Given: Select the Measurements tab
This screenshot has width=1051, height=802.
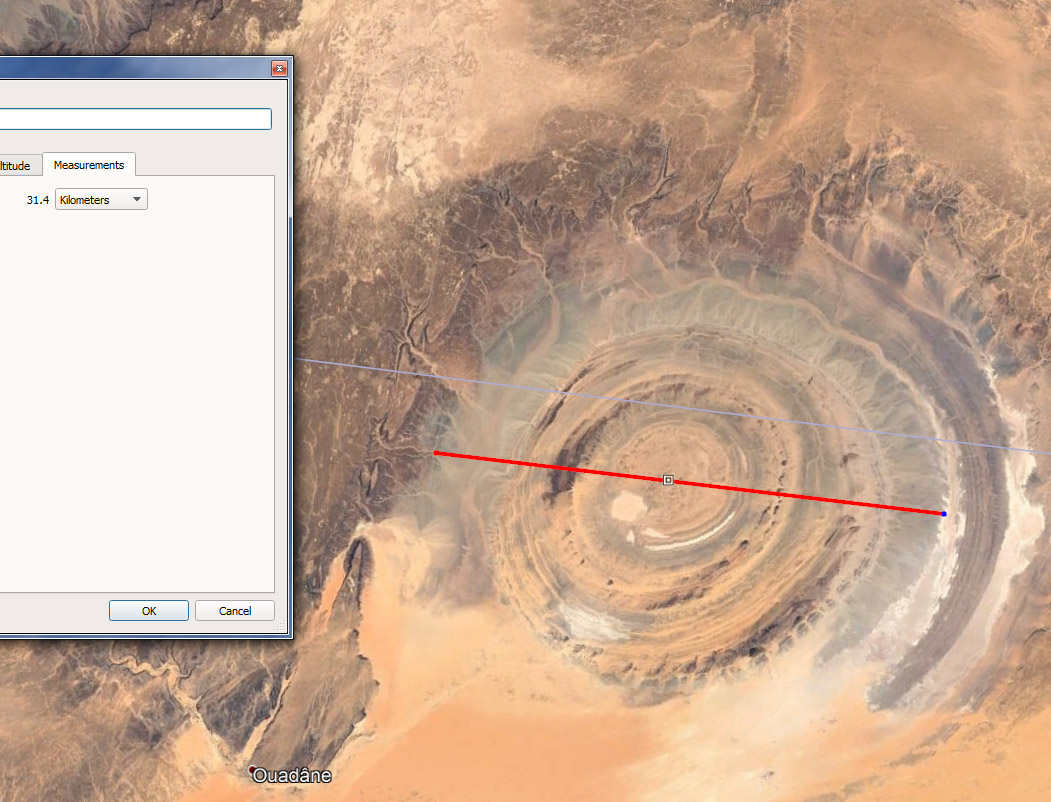Looking at the screenshot, I should [89, 165].
